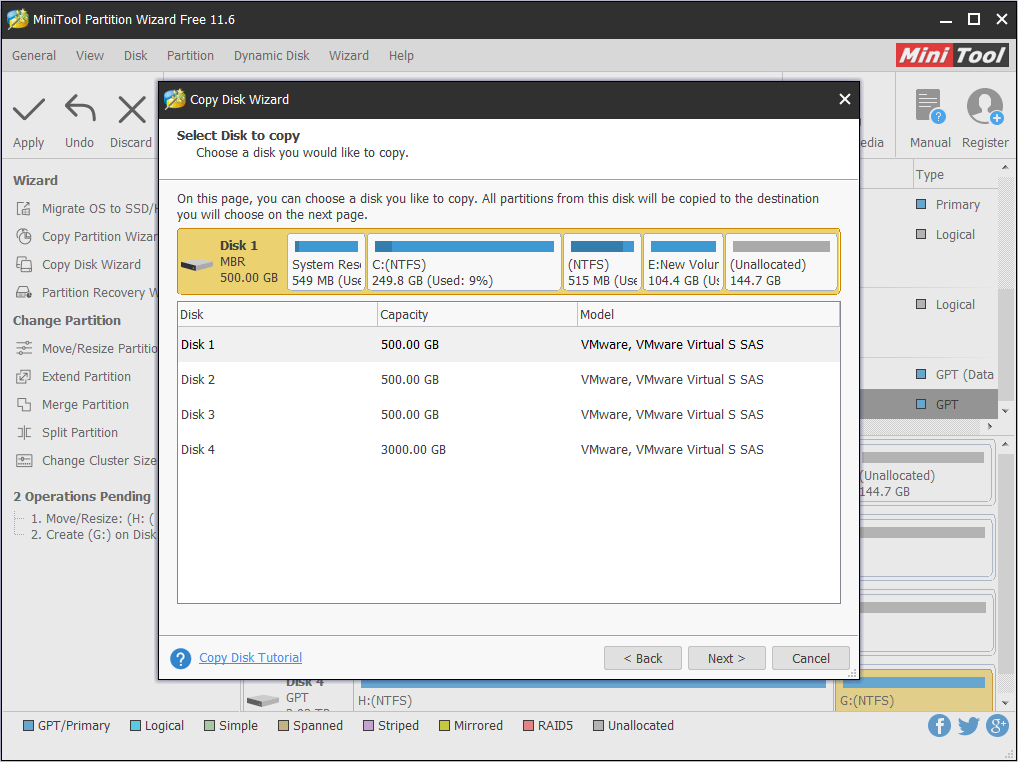Open the Partition menu
The height and width of the screenshot is (762, 1018).
pos(190,56)
